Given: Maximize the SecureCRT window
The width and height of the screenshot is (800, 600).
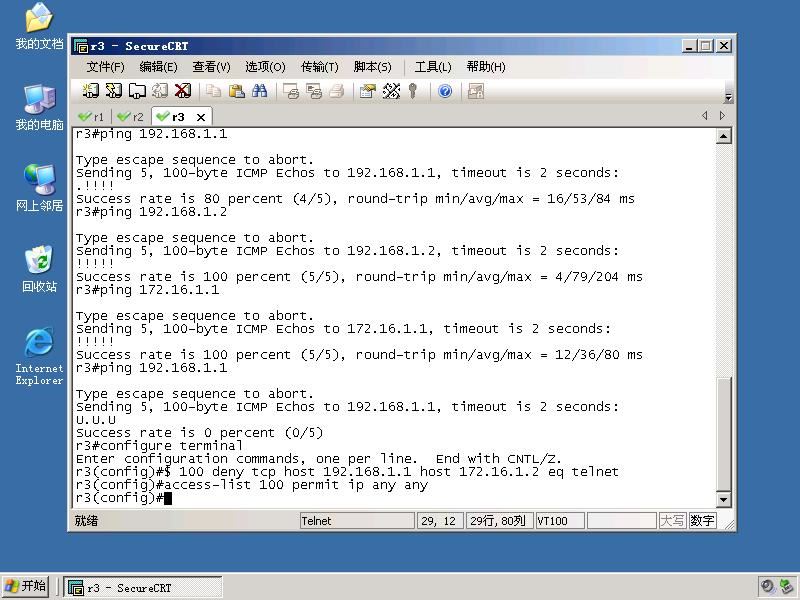Looking at the screenshot, I should pos(706,46).
